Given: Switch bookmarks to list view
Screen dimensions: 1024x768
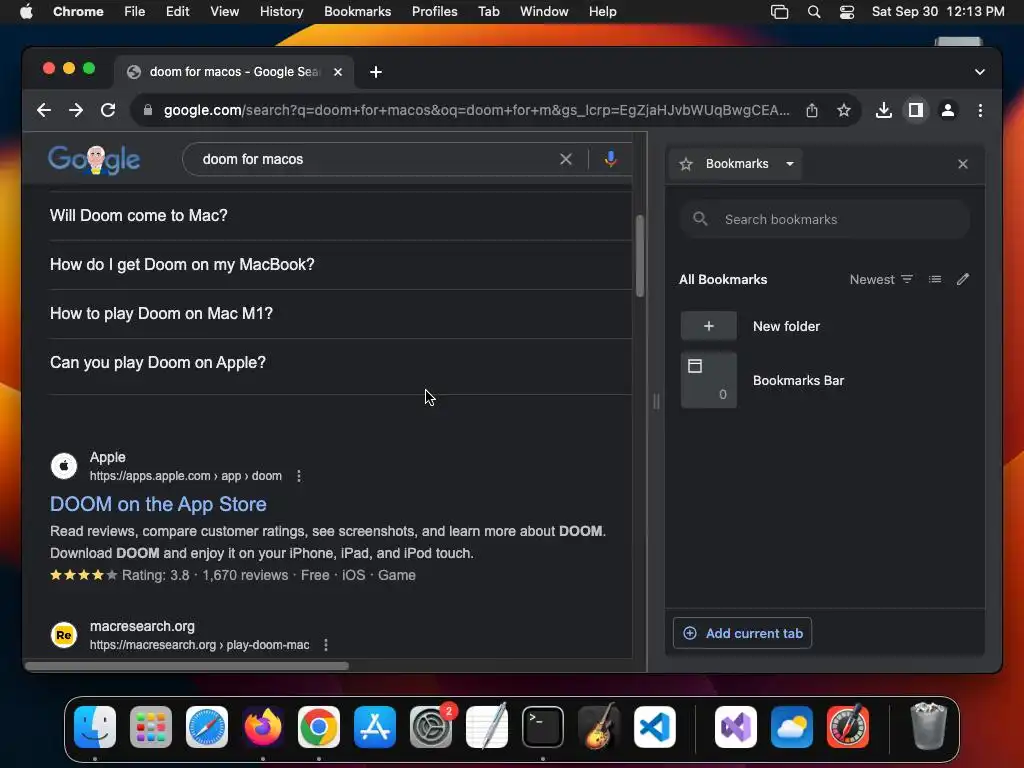Looking at the screenshot, I should pyautogui.click(x=935, y=280).
